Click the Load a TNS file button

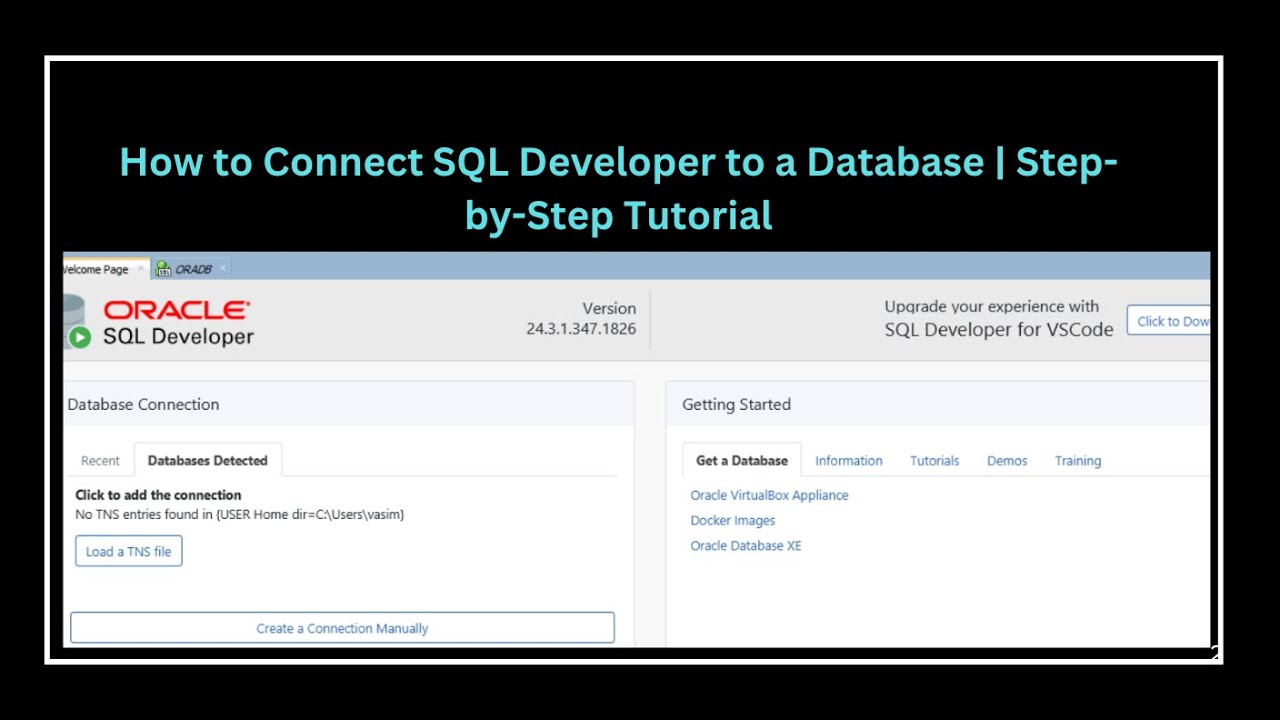click(x=129, y=551)
